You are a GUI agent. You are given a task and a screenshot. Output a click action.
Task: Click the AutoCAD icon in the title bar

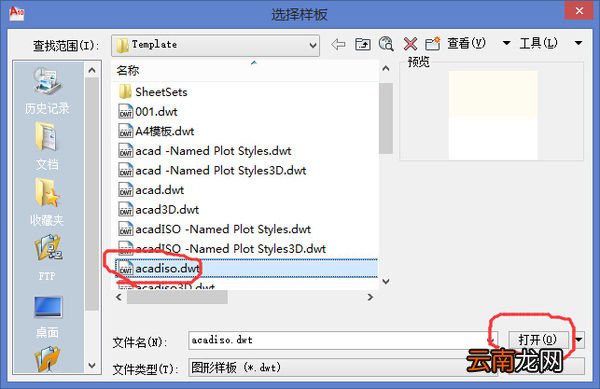pos(16,13)
